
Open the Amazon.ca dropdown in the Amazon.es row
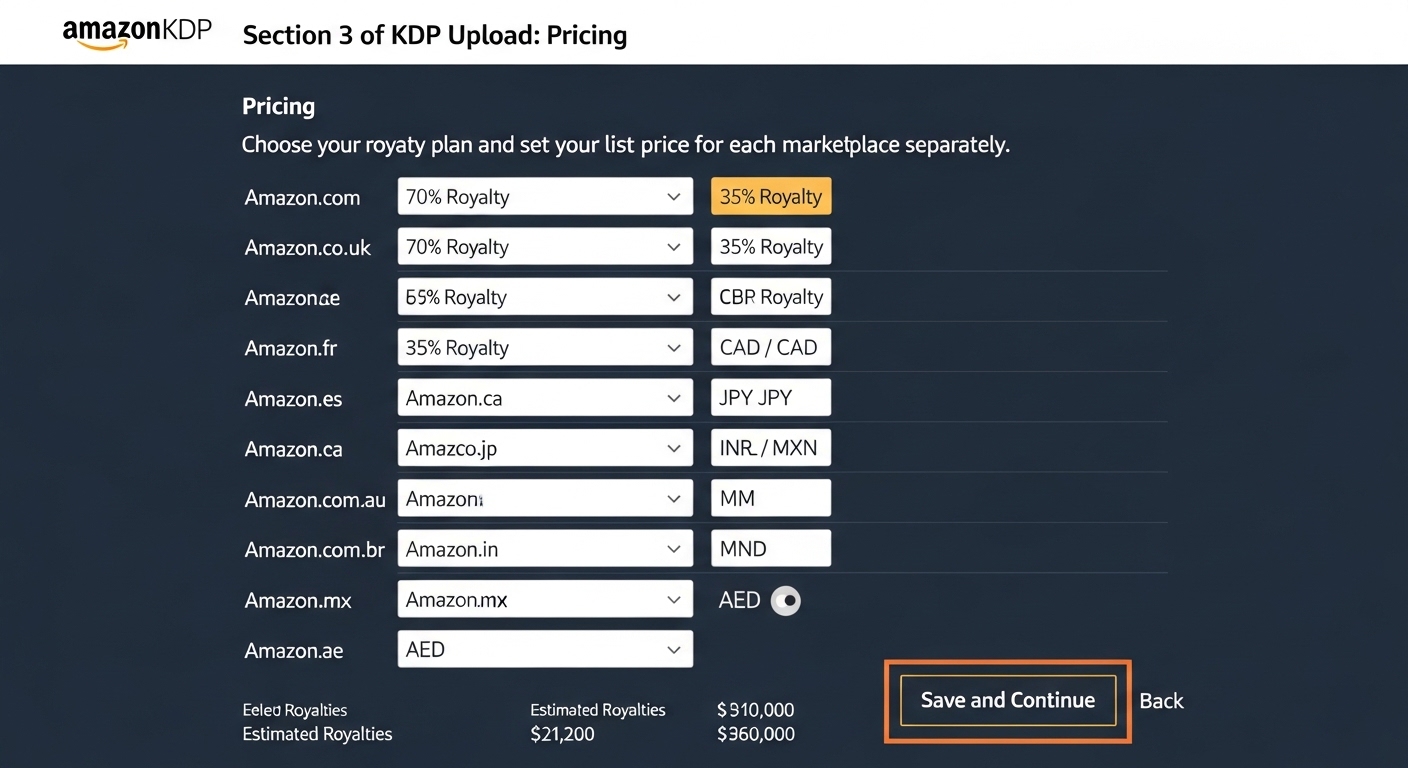(545, 397)
